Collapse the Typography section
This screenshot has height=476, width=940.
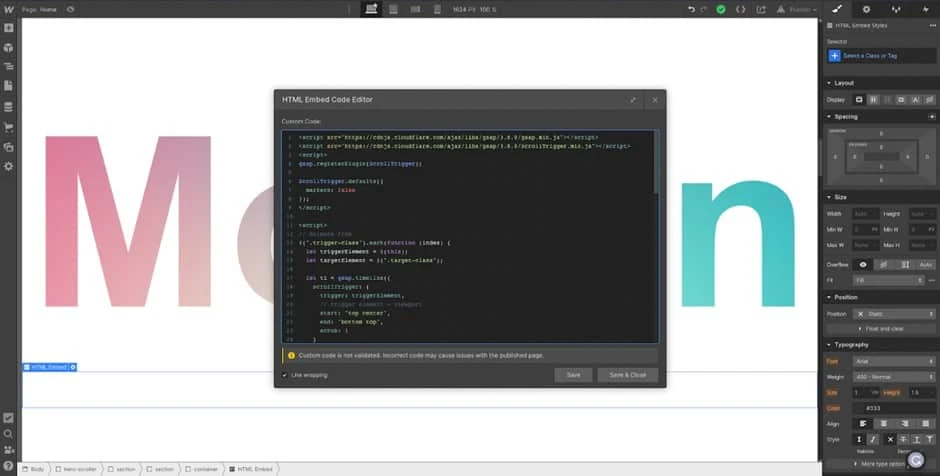[829, 345]
